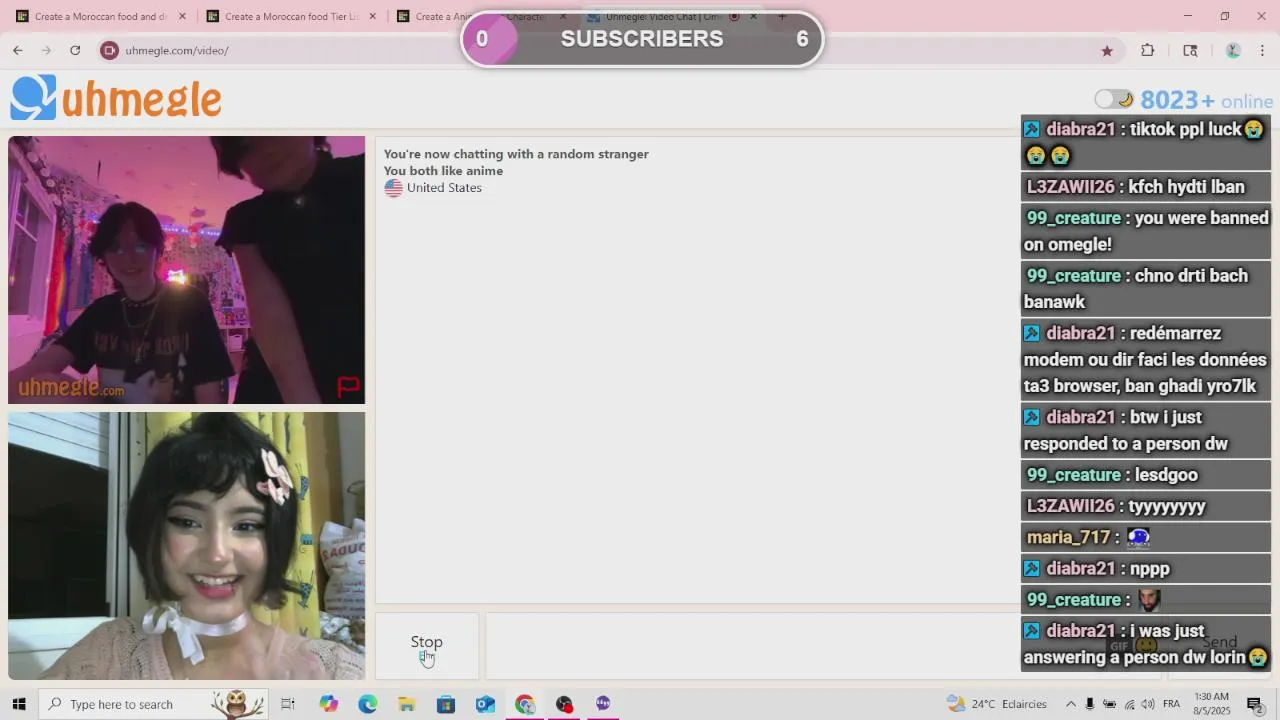Open Task View from taskbar
This screenshot has width=1280, height=720.
pos(288,704)
